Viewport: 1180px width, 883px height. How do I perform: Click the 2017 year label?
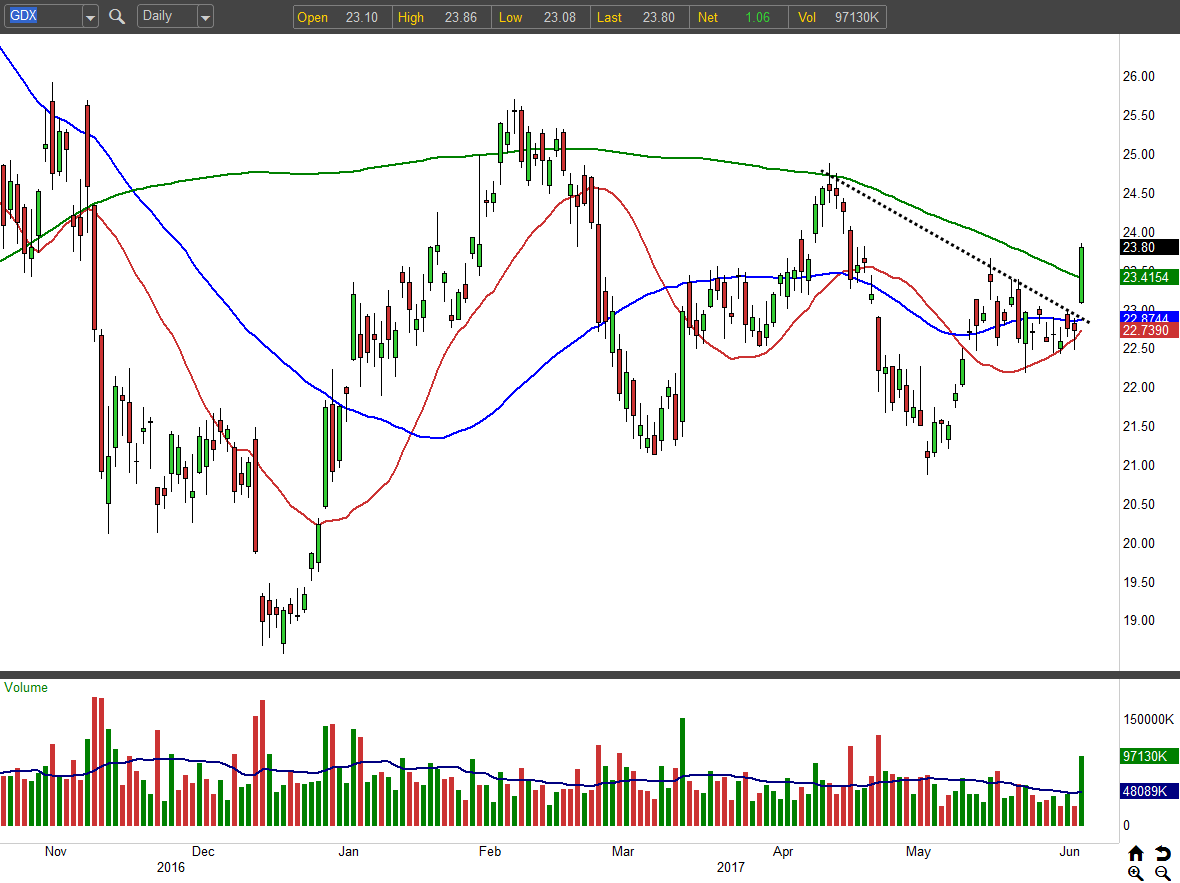pyautogui.click(x=731, y=867)
